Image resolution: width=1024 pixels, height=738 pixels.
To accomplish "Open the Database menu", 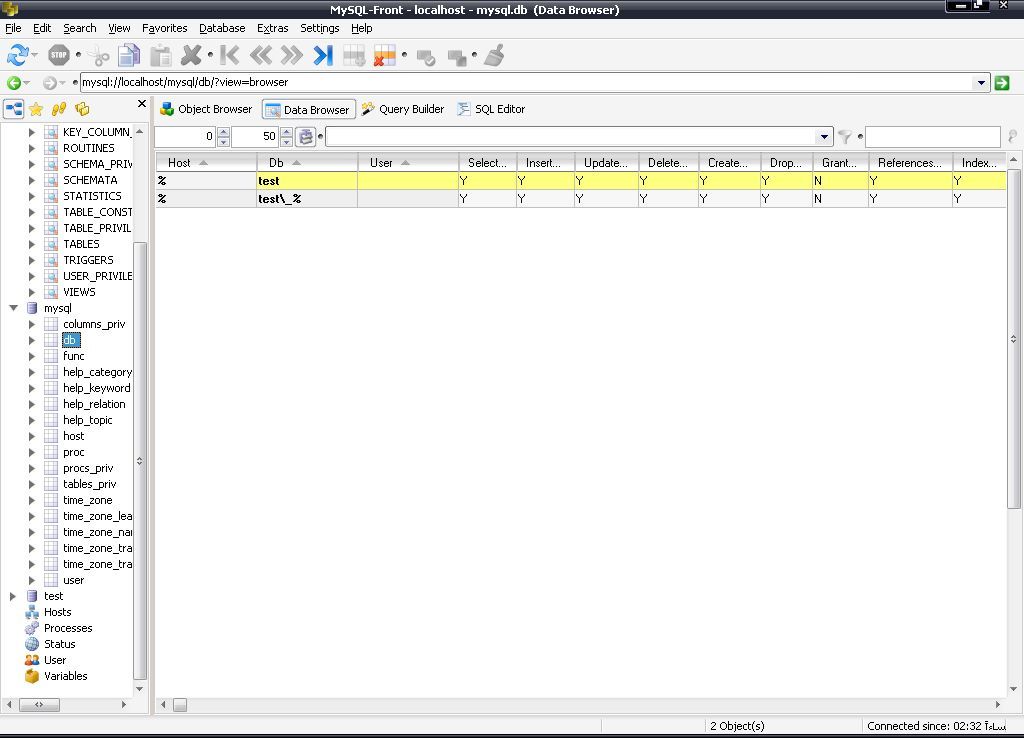I will coord(222,28).
